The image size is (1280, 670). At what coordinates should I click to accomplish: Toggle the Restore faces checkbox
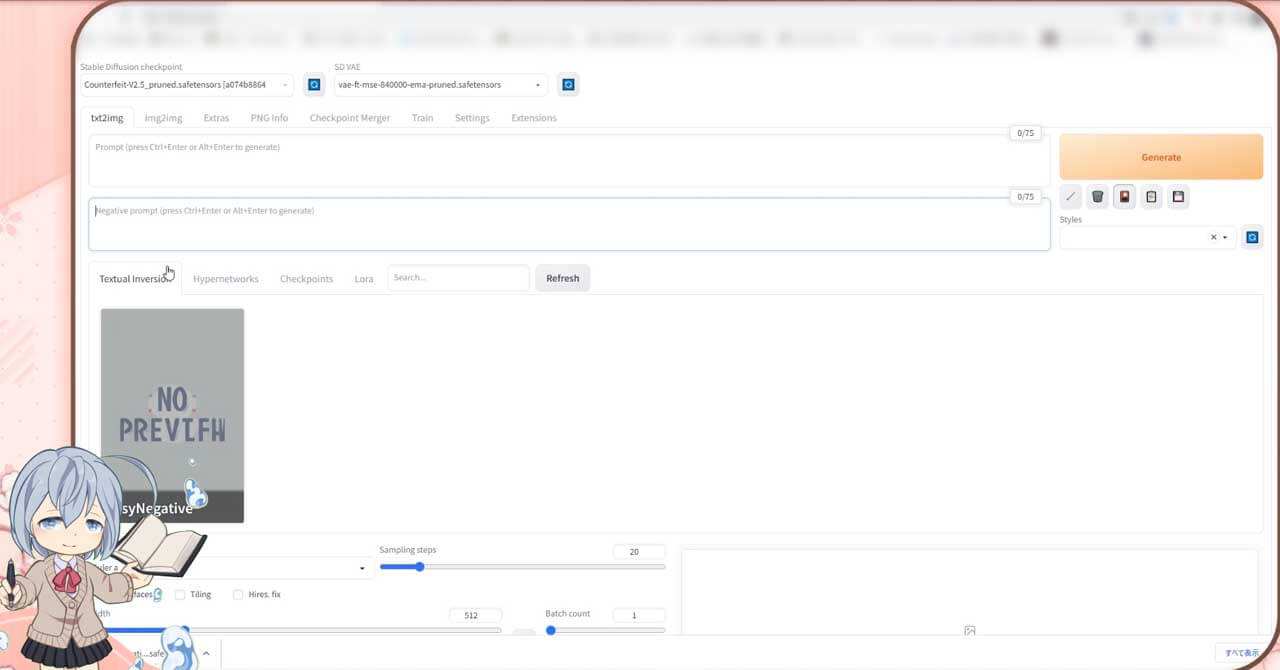coord(113,594)
